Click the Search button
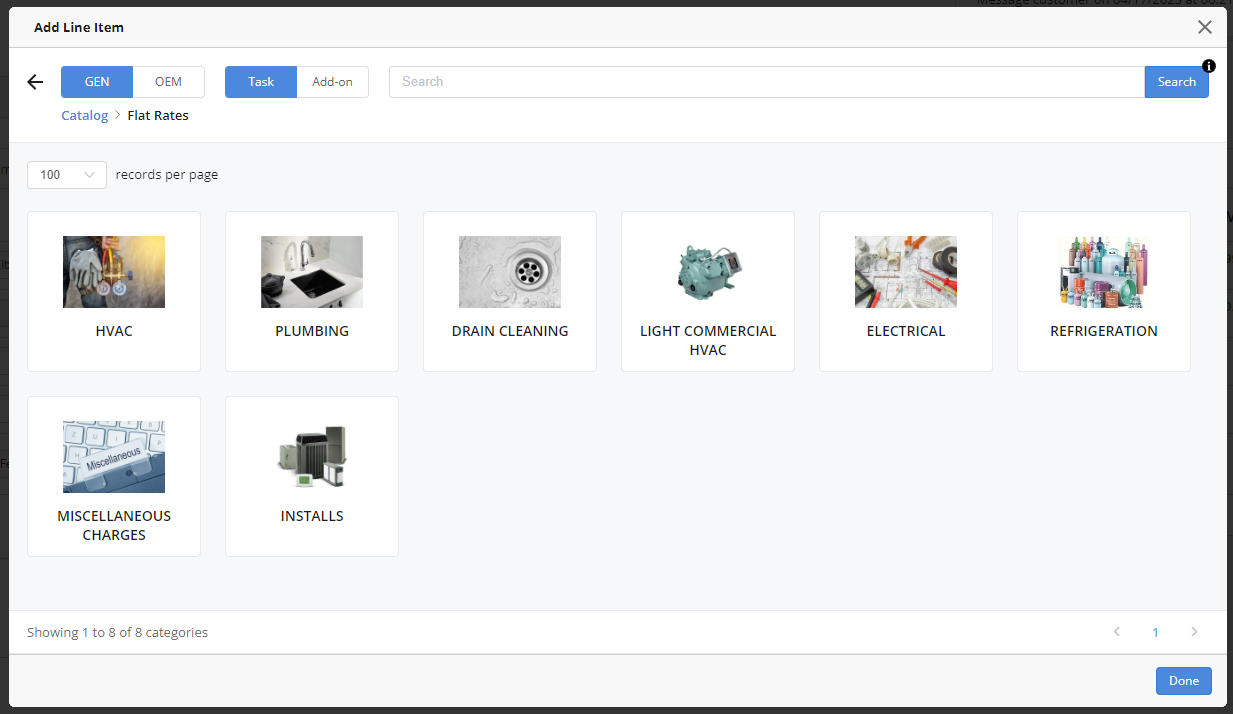Screen dimensions: 1233x714 point(1177,82)
